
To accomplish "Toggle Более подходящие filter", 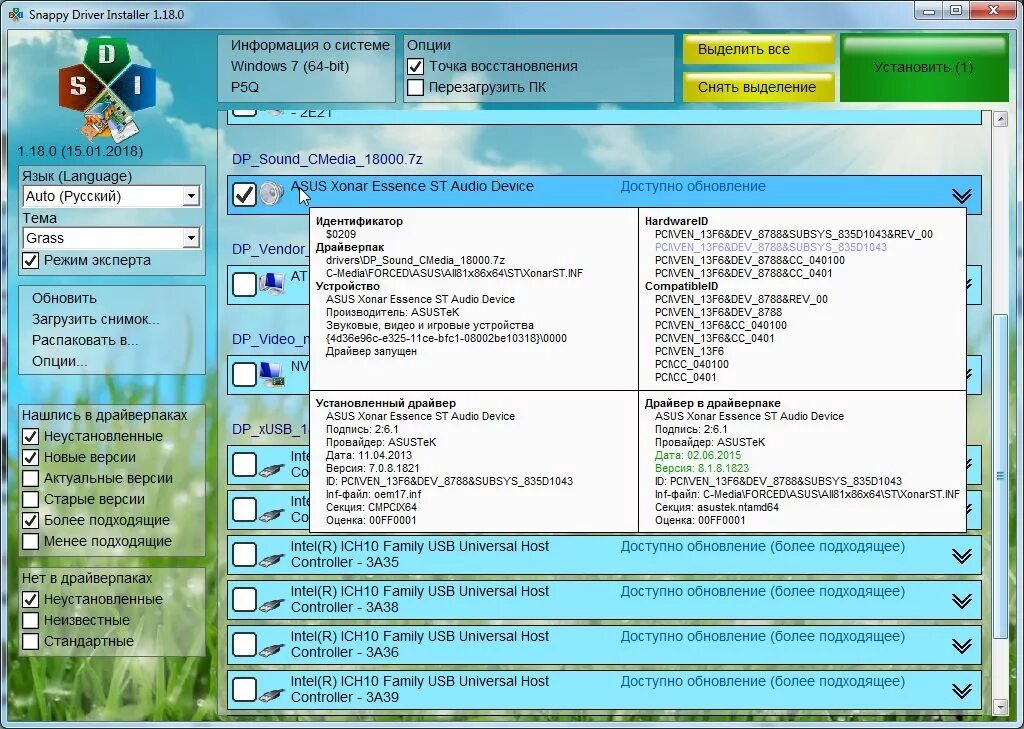I will click(30, 521).
